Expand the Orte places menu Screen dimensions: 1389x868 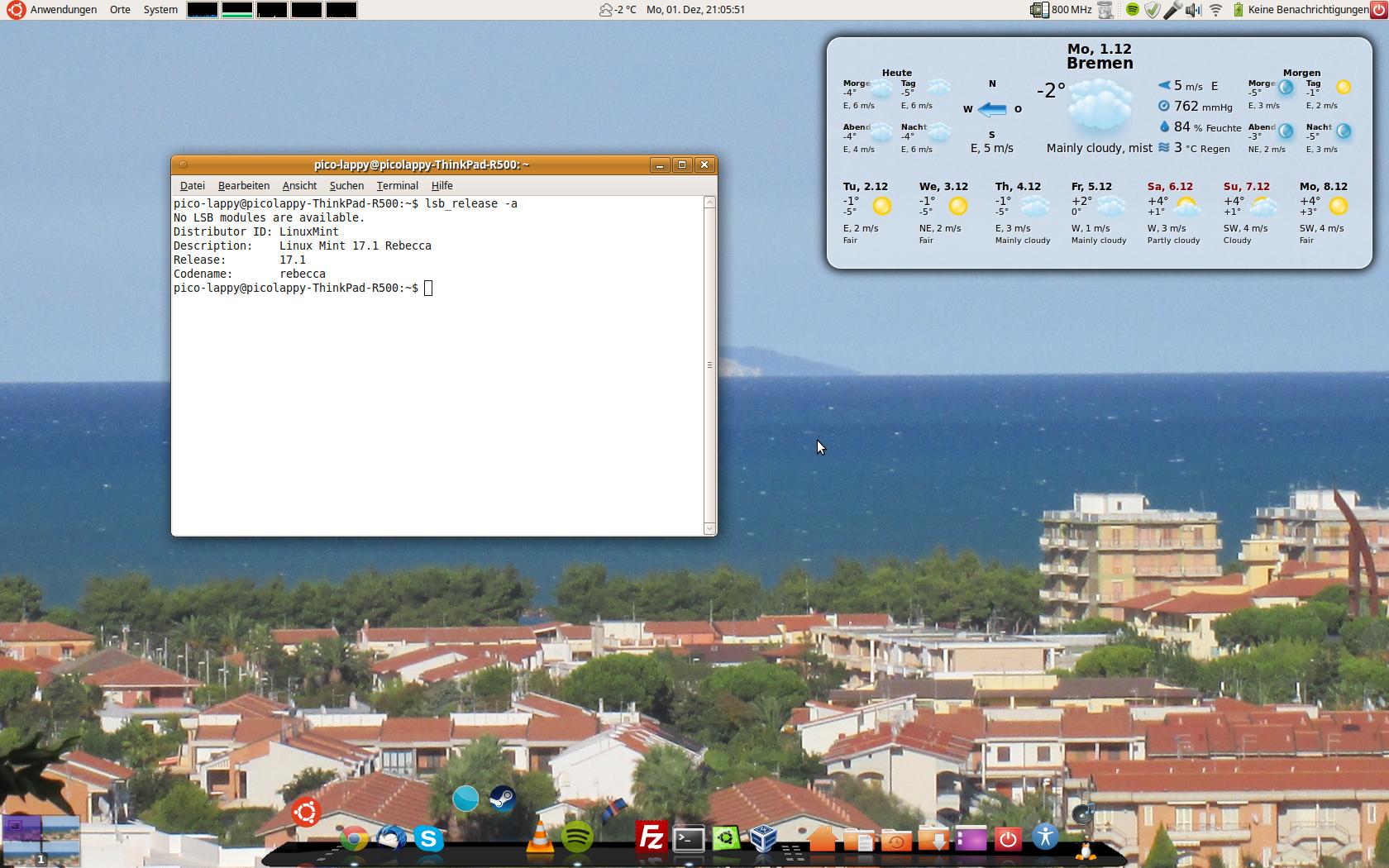(x=120, y=10)
